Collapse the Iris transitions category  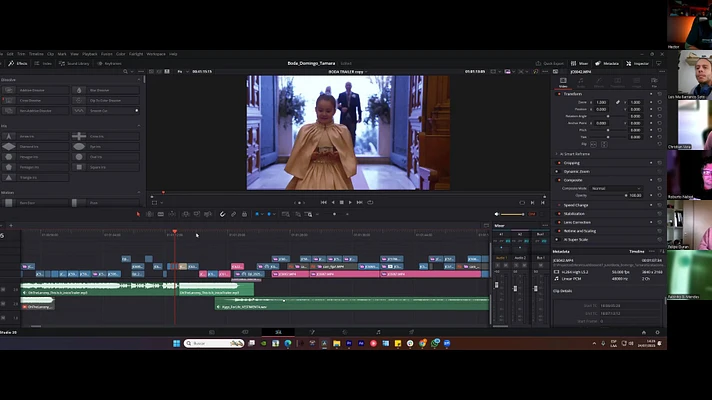pos(139,126)
